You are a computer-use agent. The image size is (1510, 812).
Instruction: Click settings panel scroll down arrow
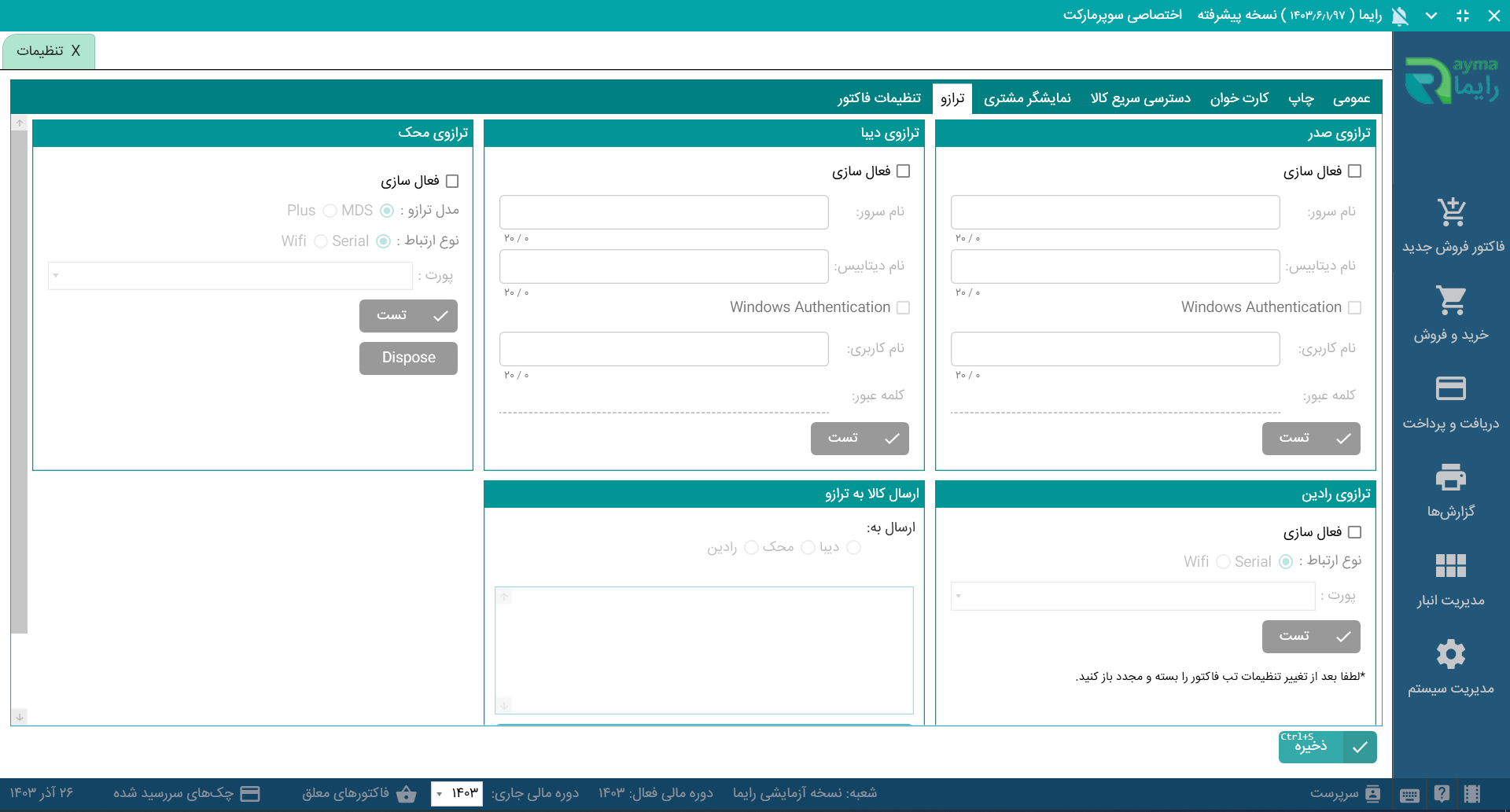click(x=20, y=717)
